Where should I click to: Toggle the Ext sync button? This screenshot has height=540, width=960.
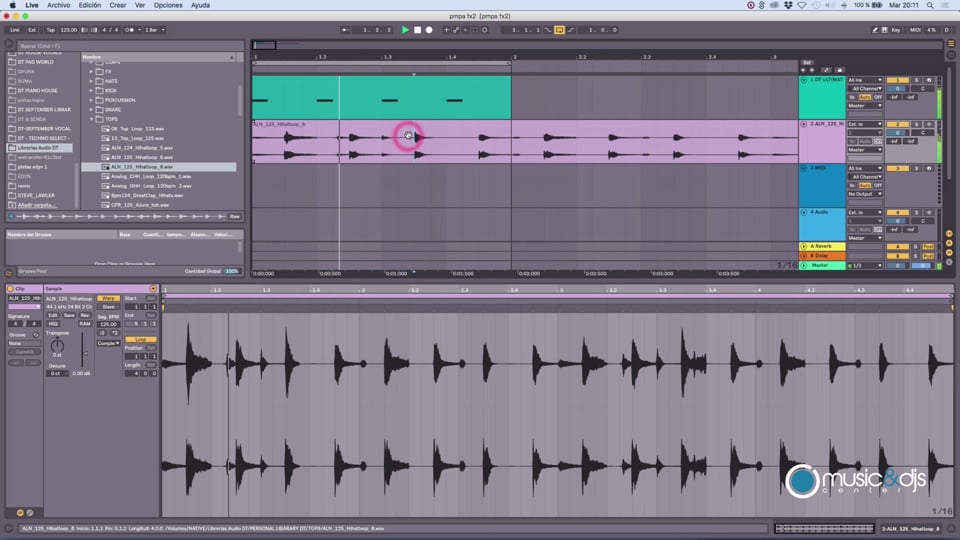tap(32, 29)
